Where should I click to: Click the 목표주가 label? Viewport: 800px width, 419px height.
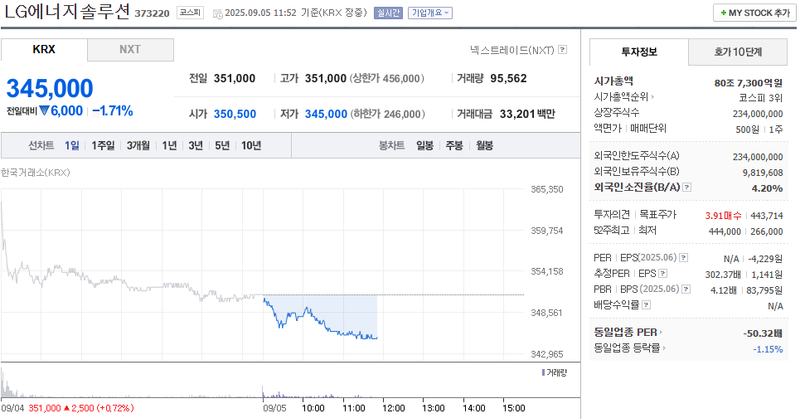tap(658, 214)
